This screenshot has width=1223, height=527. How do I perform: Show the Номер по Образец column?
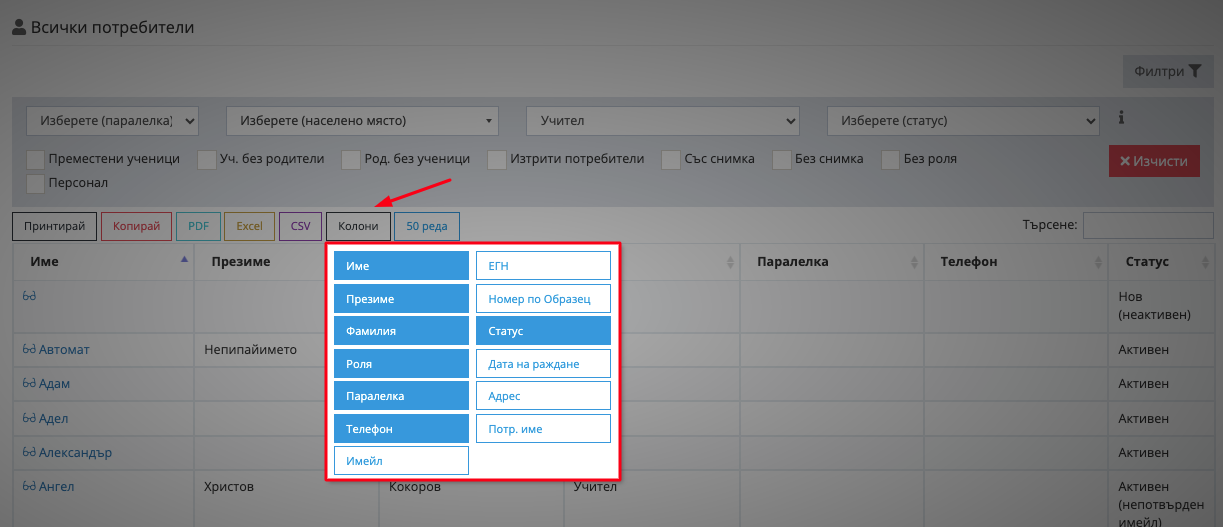pyautogui.click(x=543, y=298)
